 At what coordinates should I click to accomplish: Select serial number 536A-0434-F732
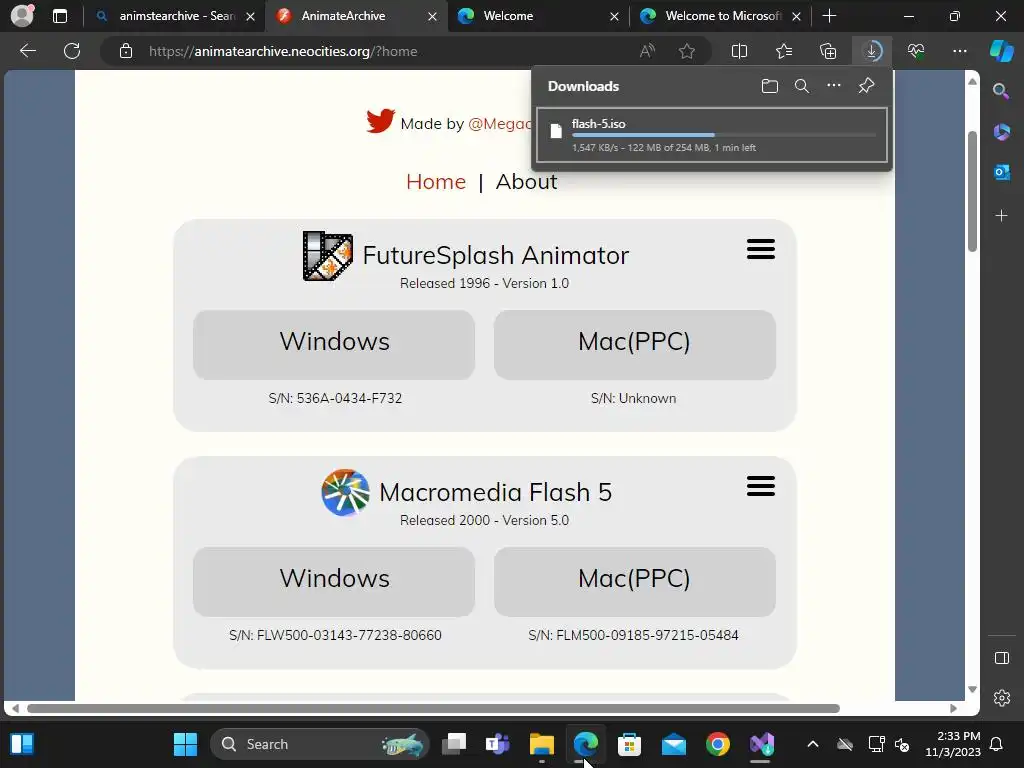point(349,398)
